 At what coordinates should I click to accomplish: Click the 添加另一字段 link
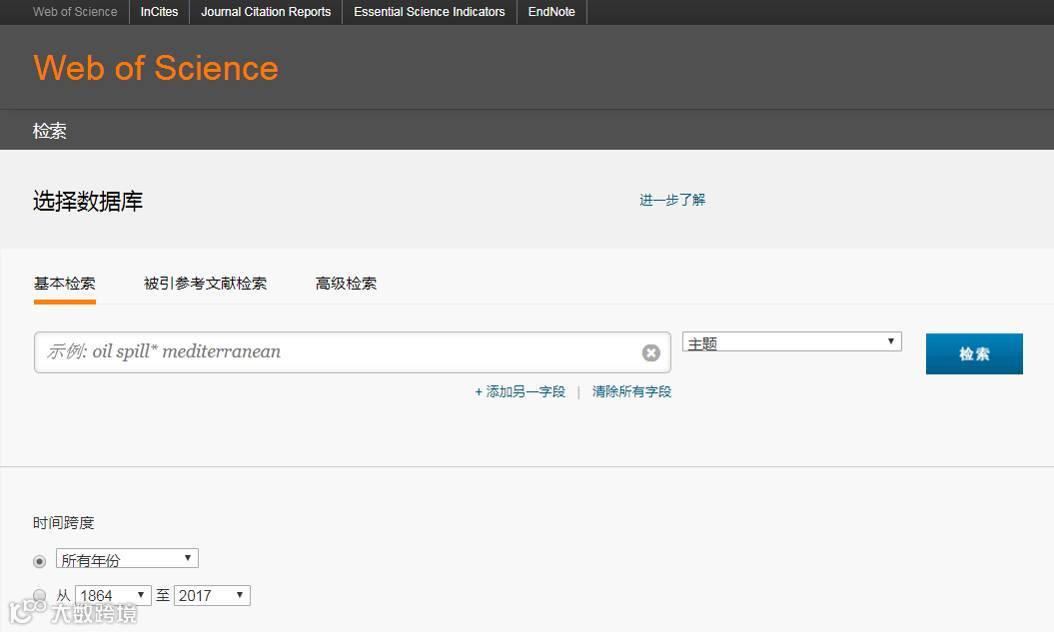pyautogui.click(x=520, y=392)
